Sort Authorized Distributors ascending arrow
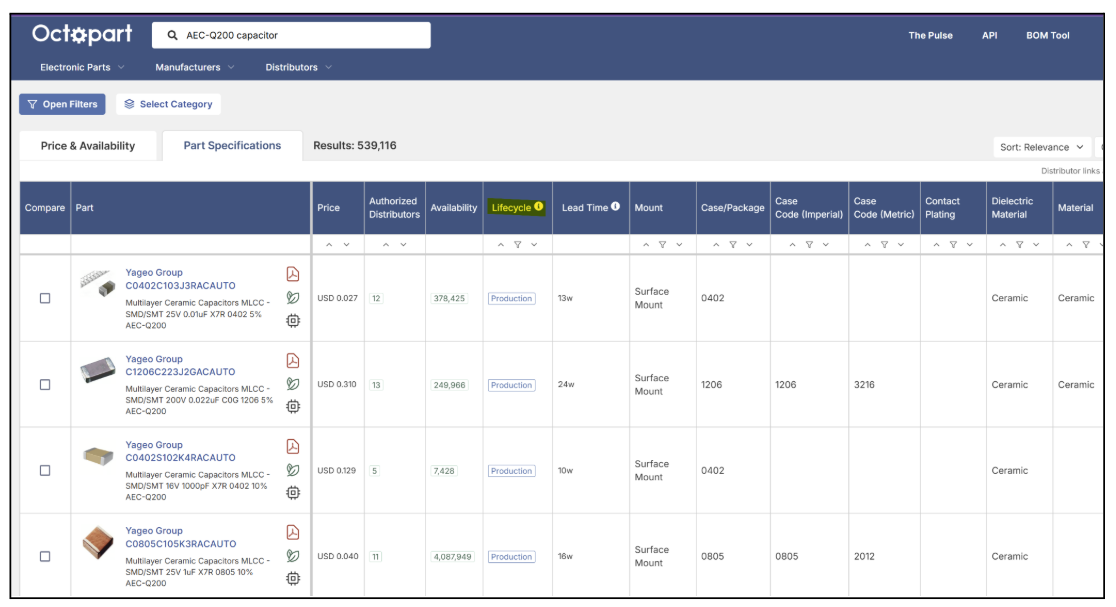 pyautogui.click(x=386, y=245)
